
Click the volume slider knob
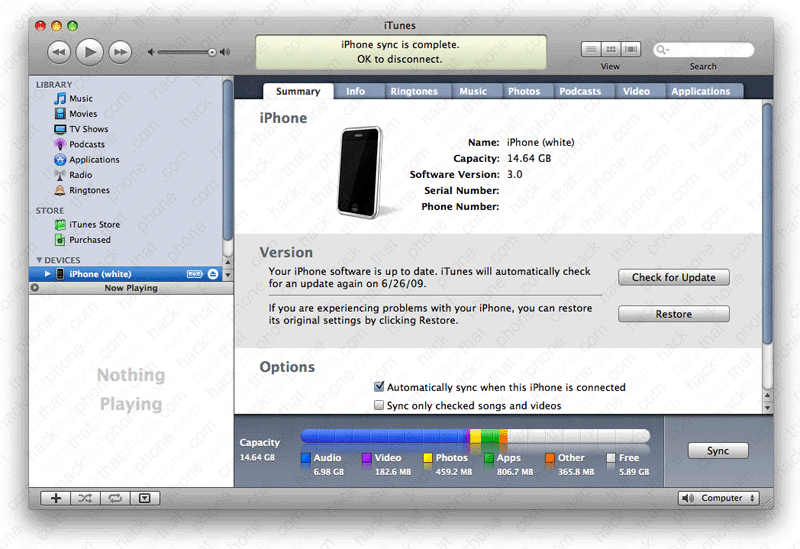tap(211, 52)
